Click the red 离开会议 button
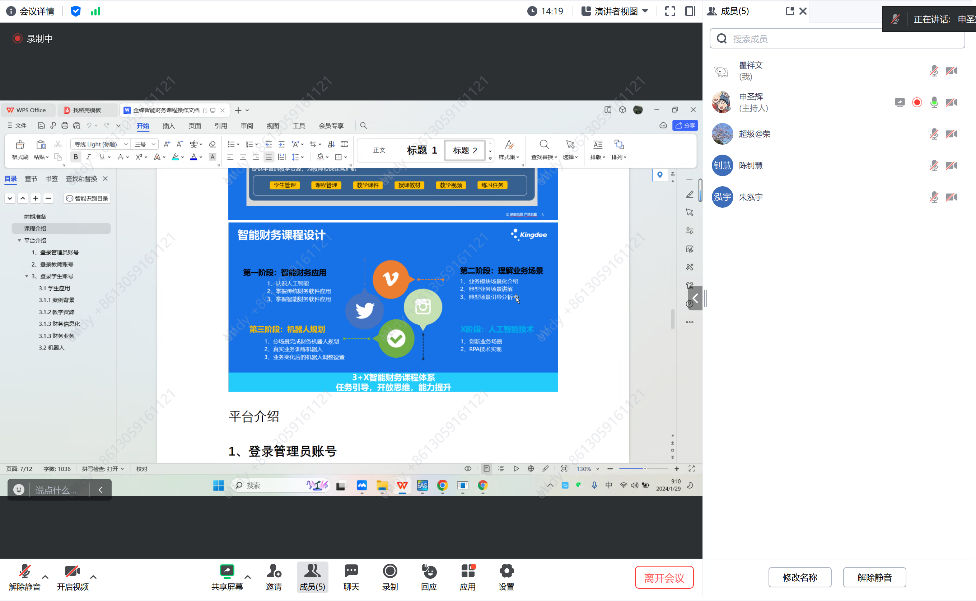The image size is (976, 601). click(664, 577)
